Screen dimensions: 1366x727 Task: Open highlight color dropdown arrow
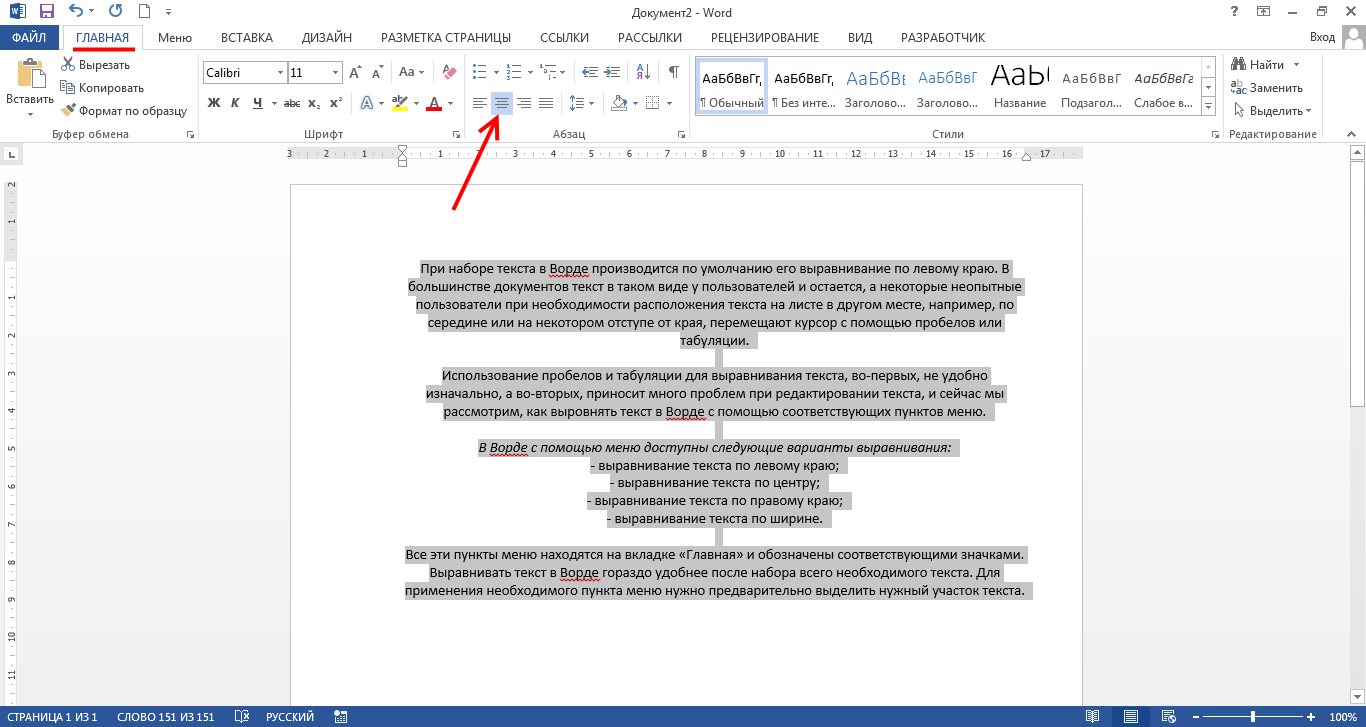tap(416, 103)
